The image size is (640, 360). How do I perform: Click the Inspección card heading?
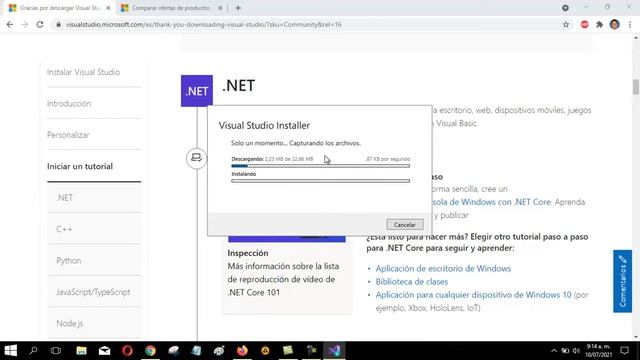pyautogui.click(x=248, y=253)
